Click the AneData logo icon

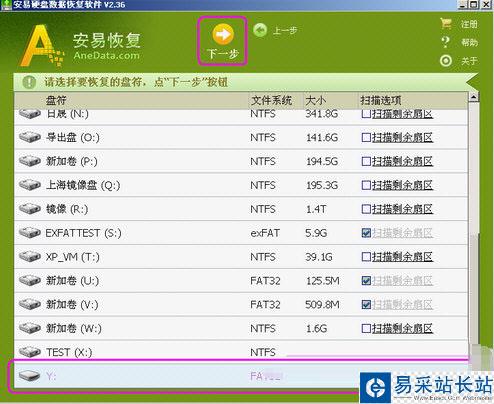42,45
